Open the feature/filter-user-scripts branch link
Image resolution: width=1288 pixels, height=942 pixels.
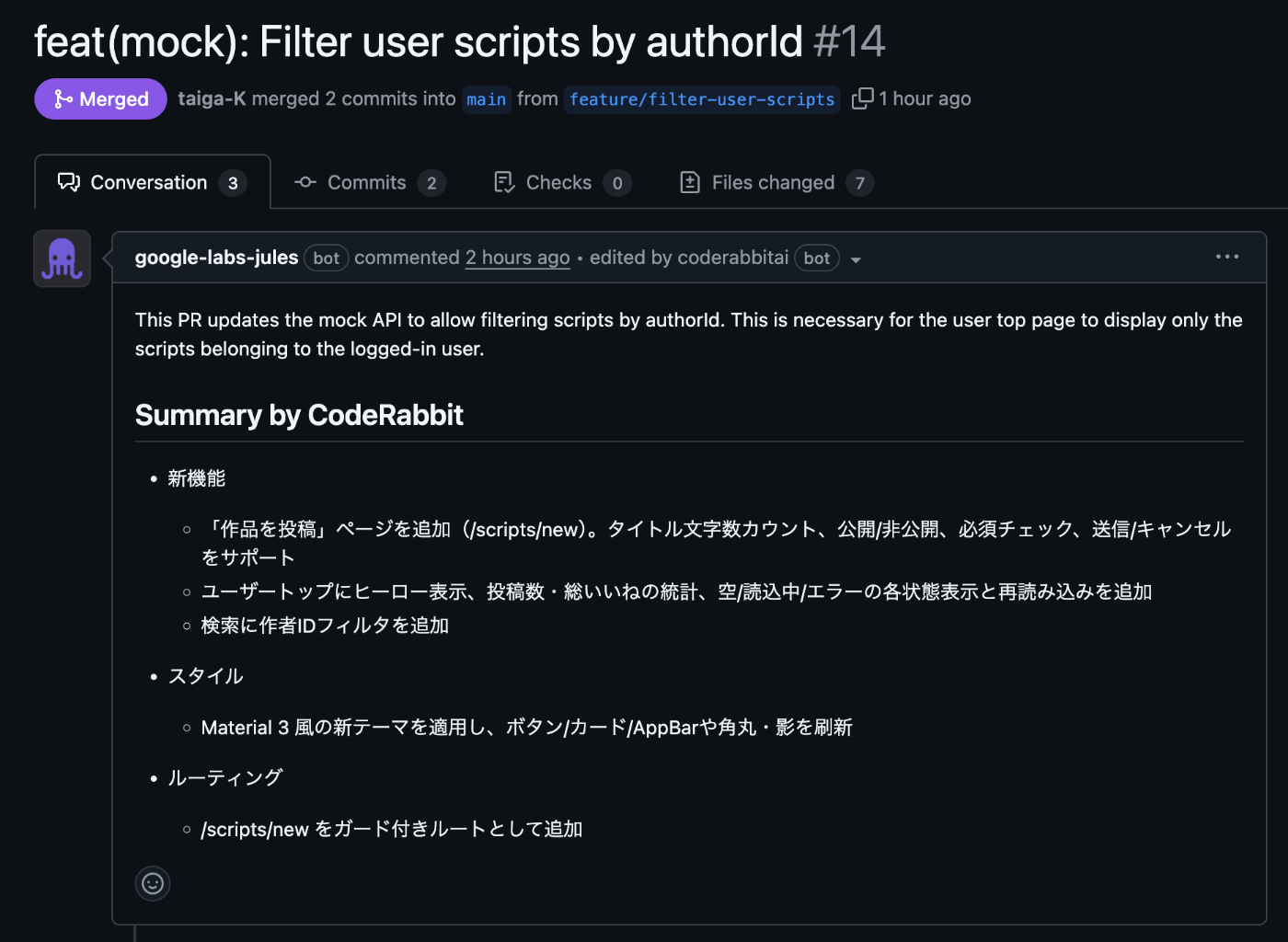(702, 99)
